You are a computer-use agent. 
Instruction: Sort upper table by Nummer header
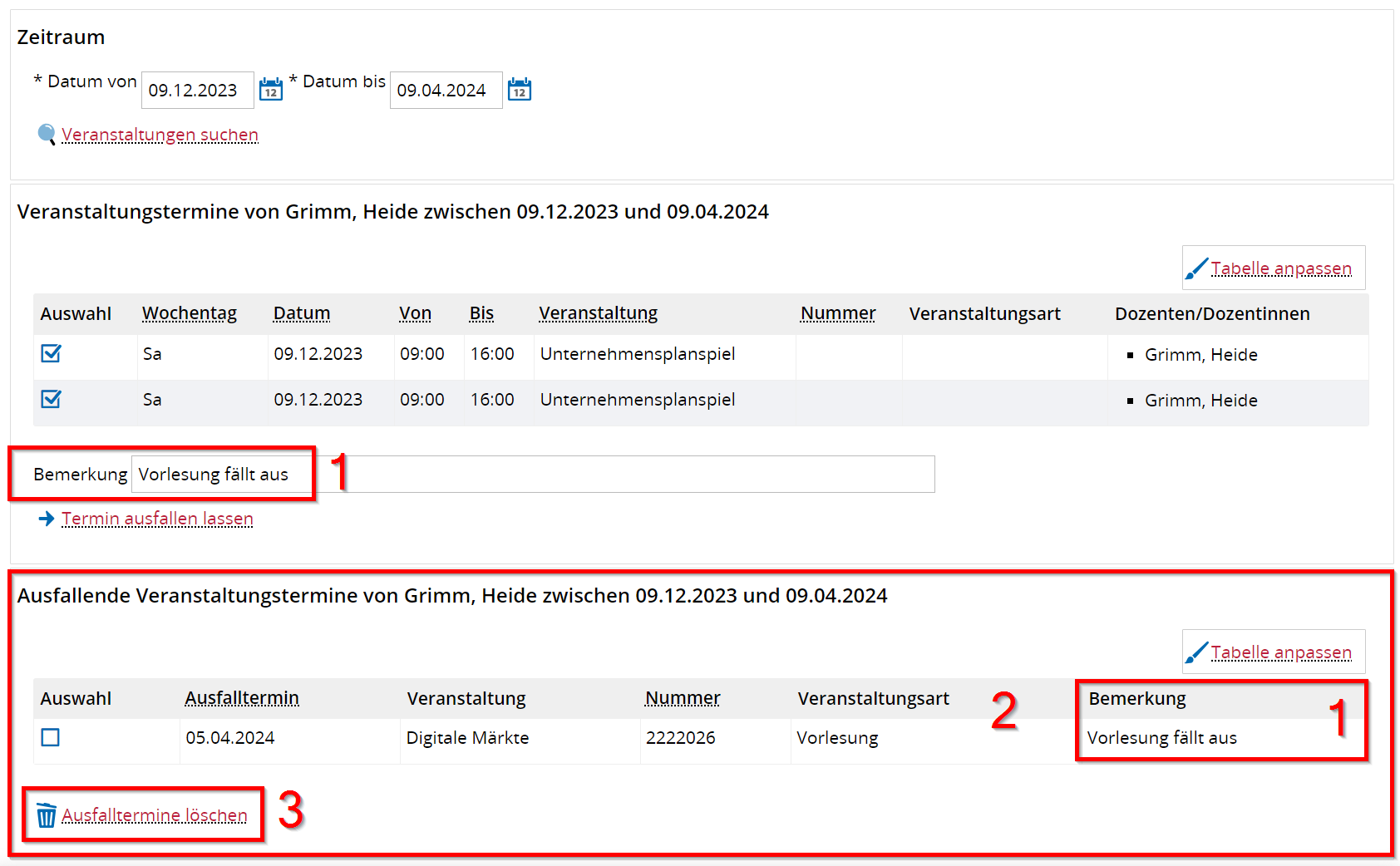[838, 313]
